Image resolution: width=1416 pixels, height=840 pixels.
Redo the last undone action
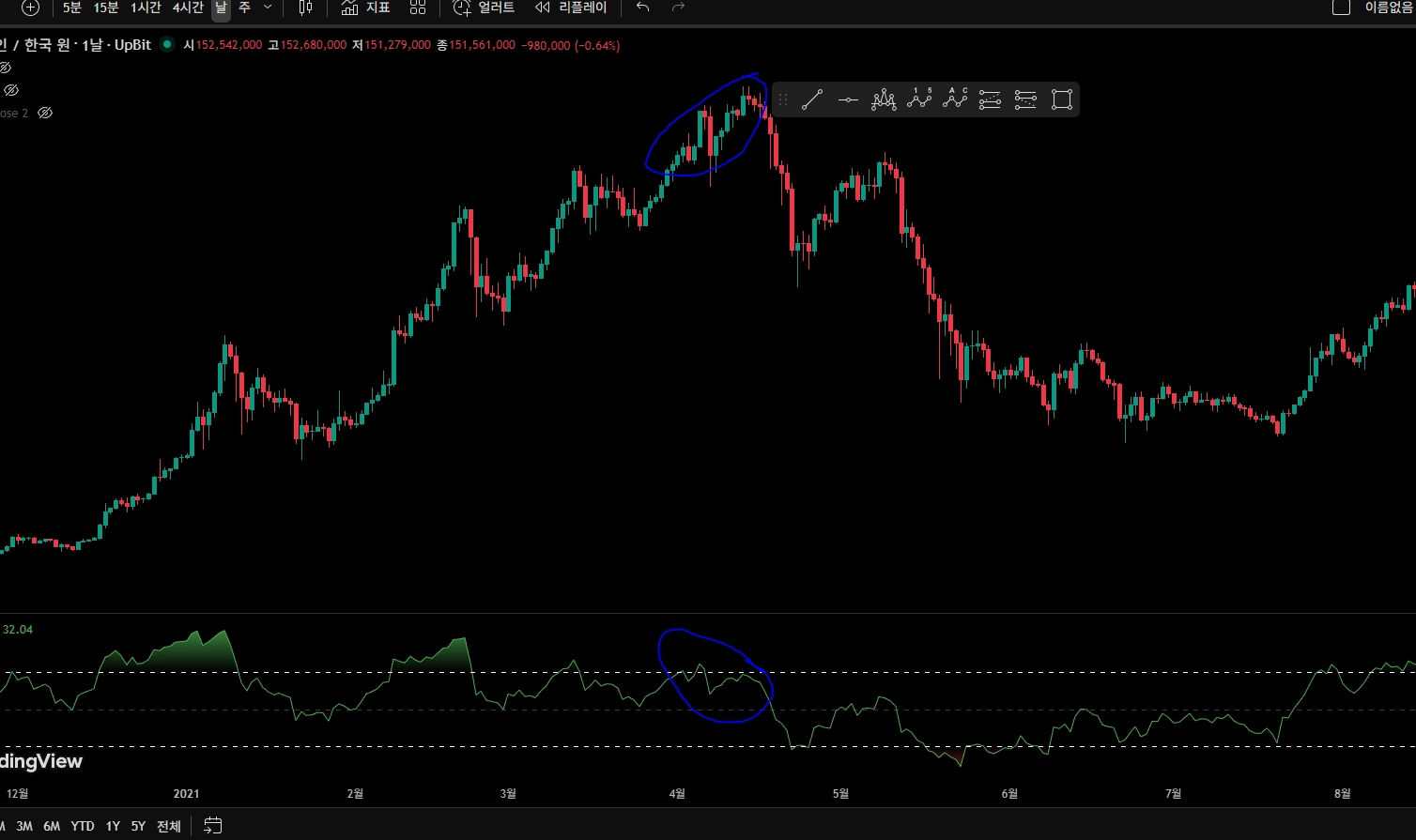pos(678,8)
